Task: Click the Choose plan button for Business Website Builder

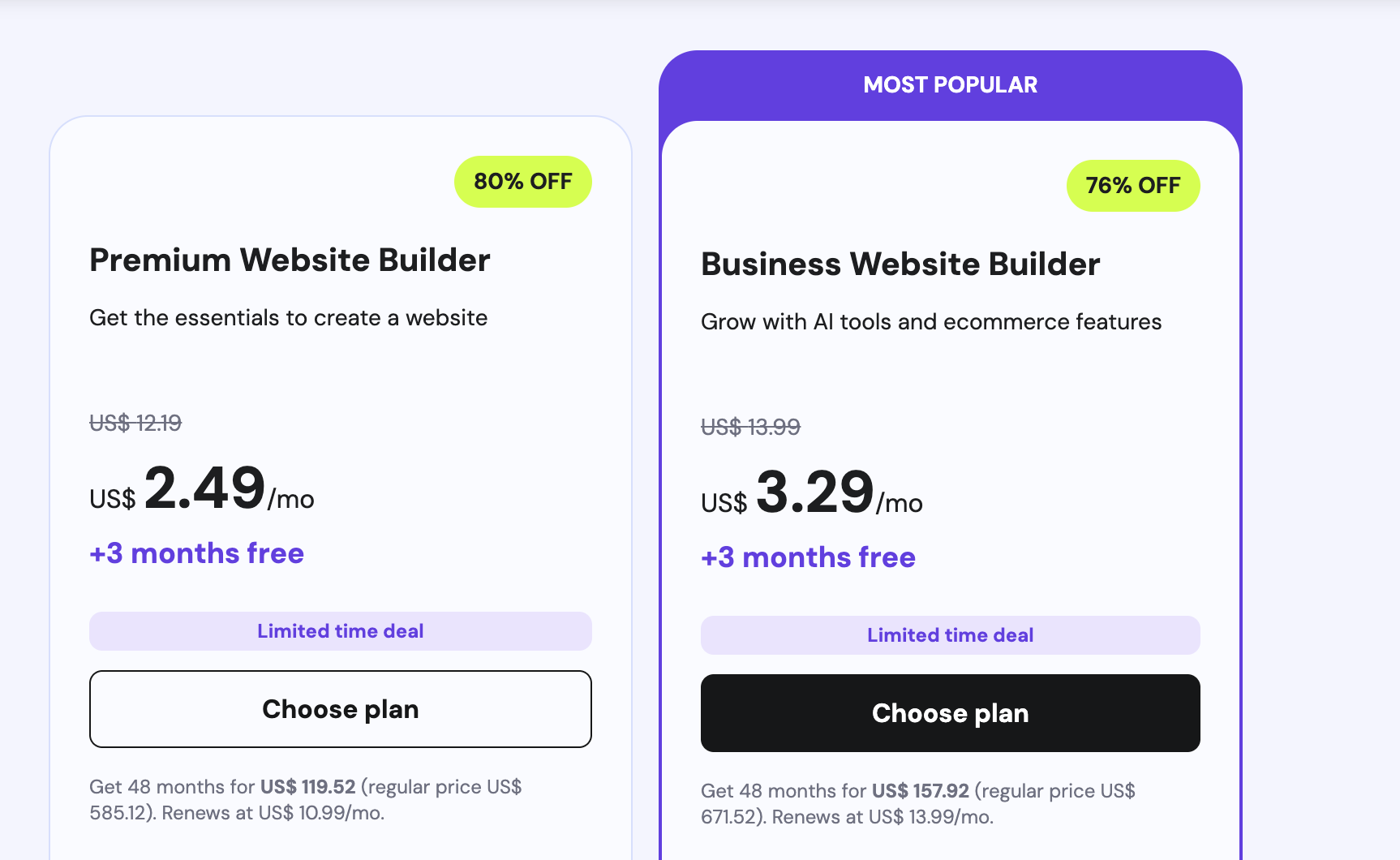Action: 950,712
